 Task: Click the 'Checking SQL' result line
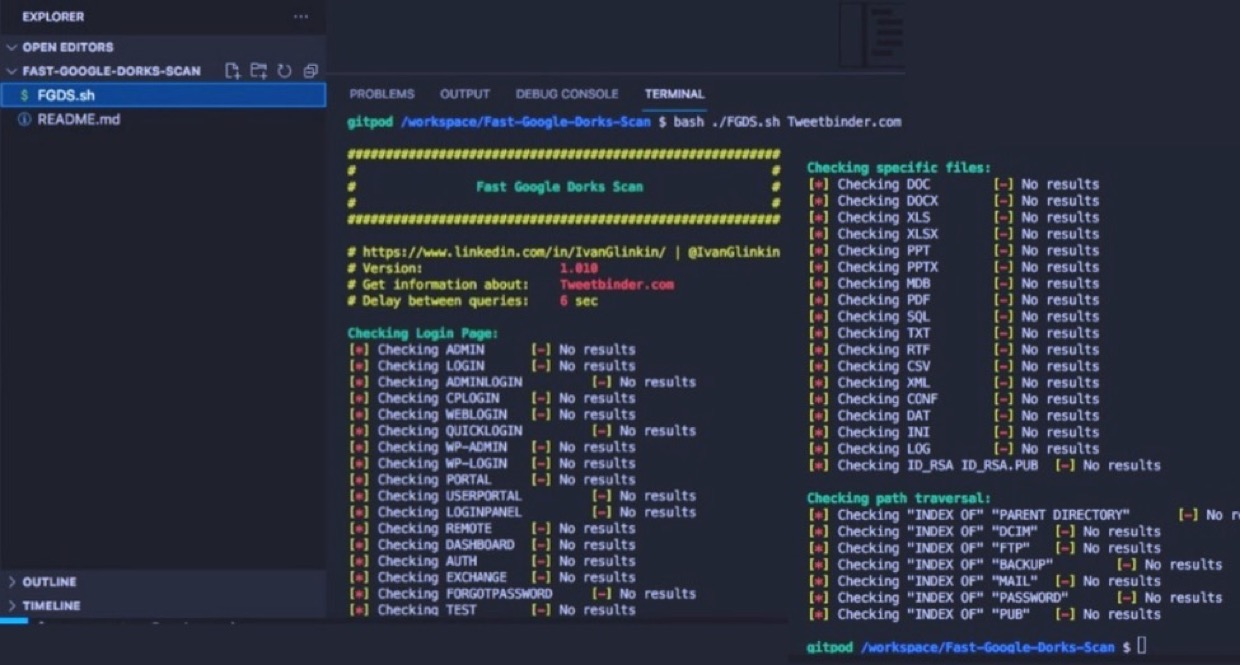[954, 317]
